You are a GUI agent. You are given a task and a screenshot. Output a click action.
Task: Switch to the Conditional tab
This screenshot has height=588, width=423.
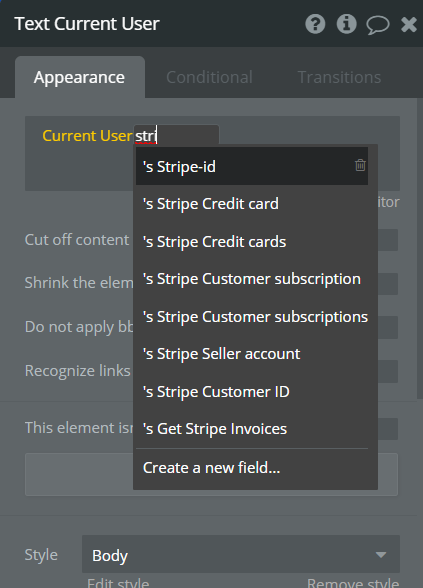[209, 77]
